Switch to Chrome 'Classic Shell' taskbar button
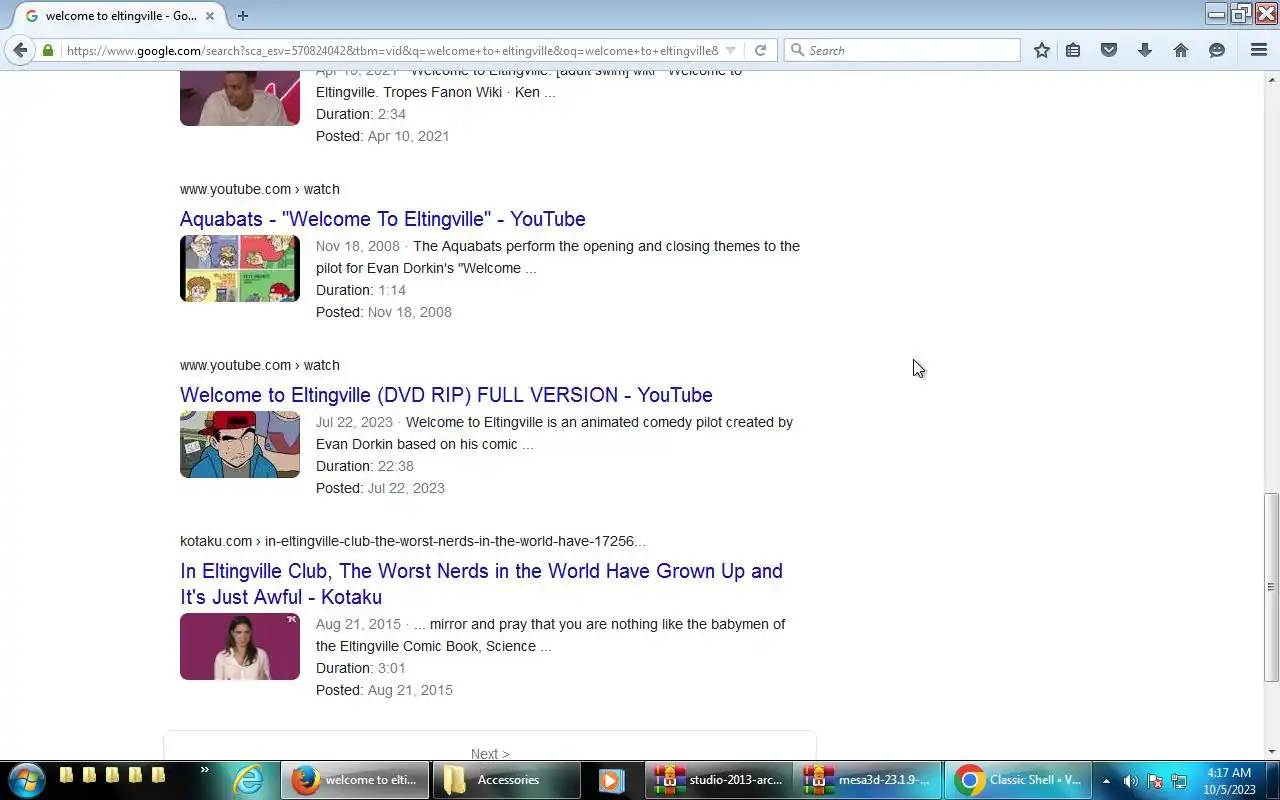 [1018, 780]
